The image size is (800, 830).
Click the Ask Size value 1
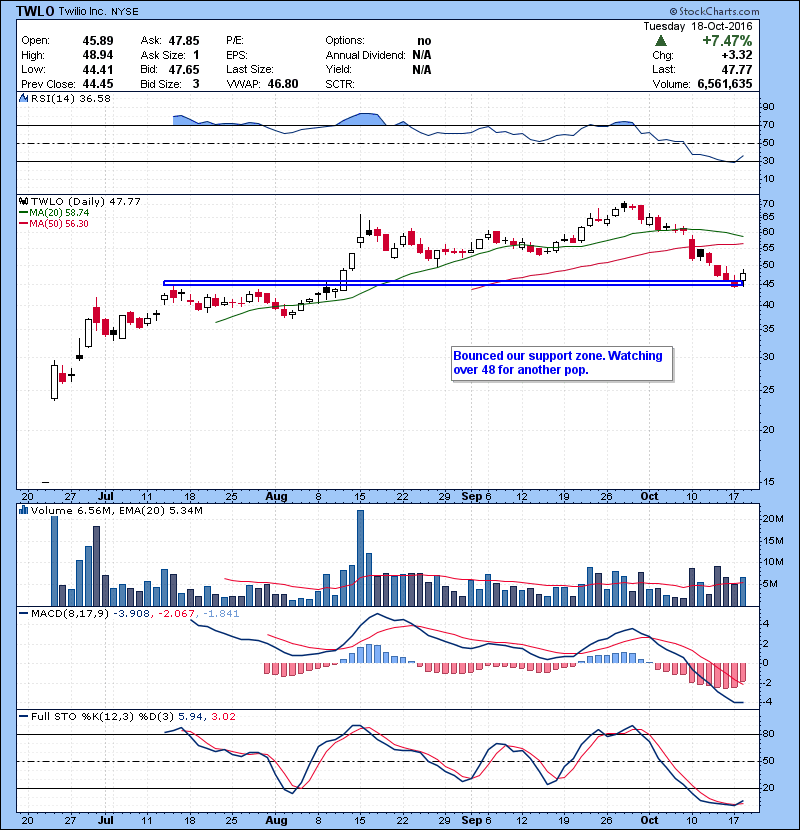pos(196,55)
